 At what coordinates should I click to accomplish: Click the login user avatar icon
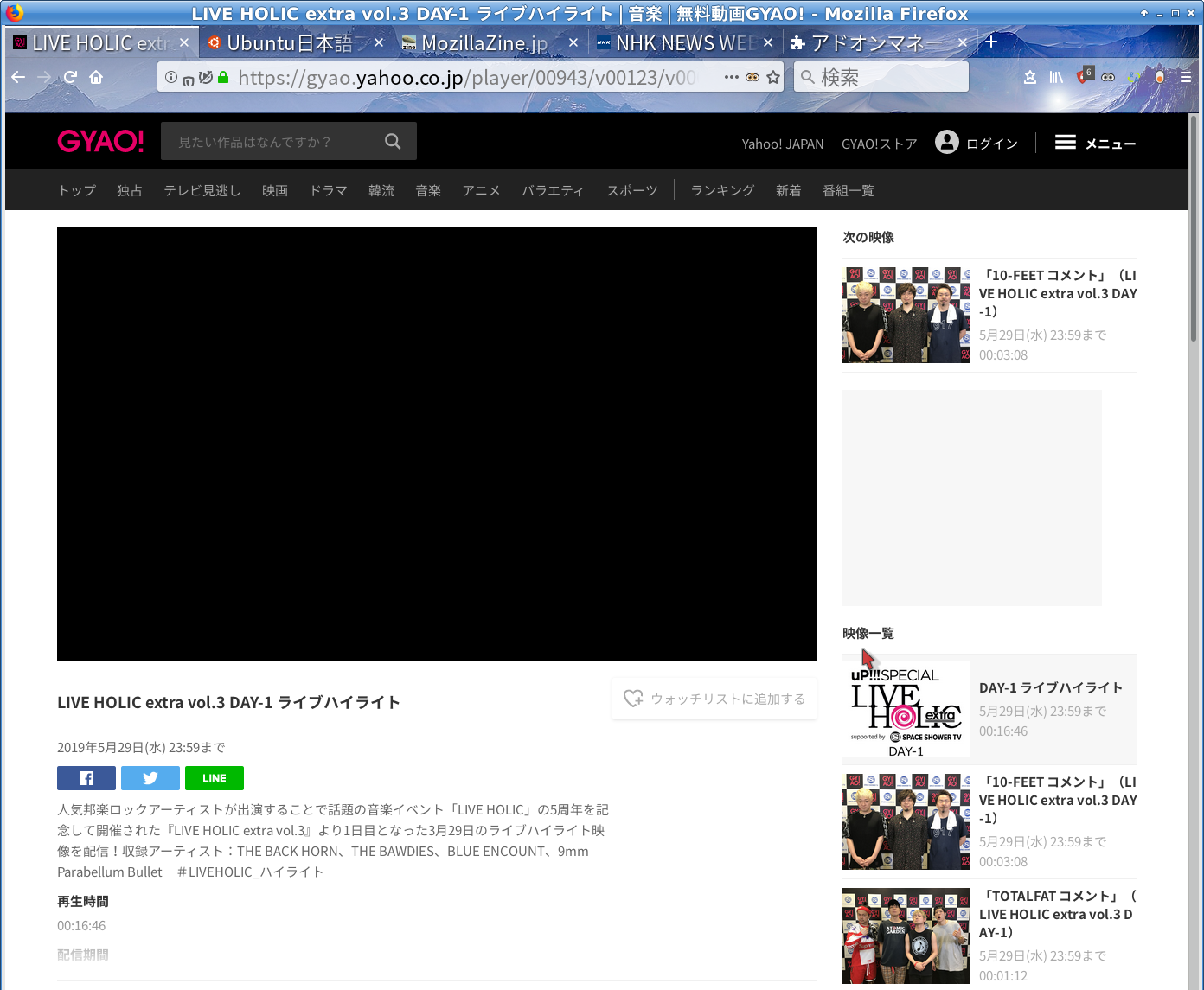click(x=947, y=142)
